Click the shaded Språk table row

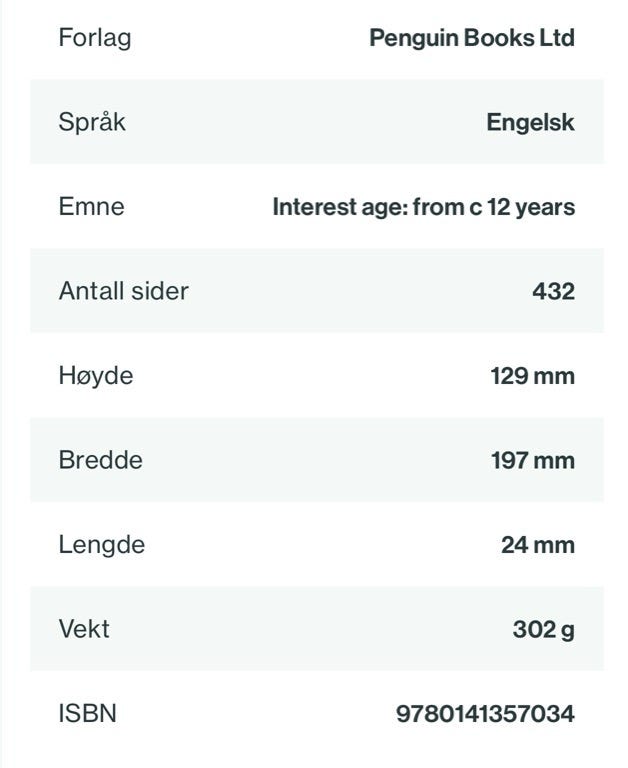point(317,121)
